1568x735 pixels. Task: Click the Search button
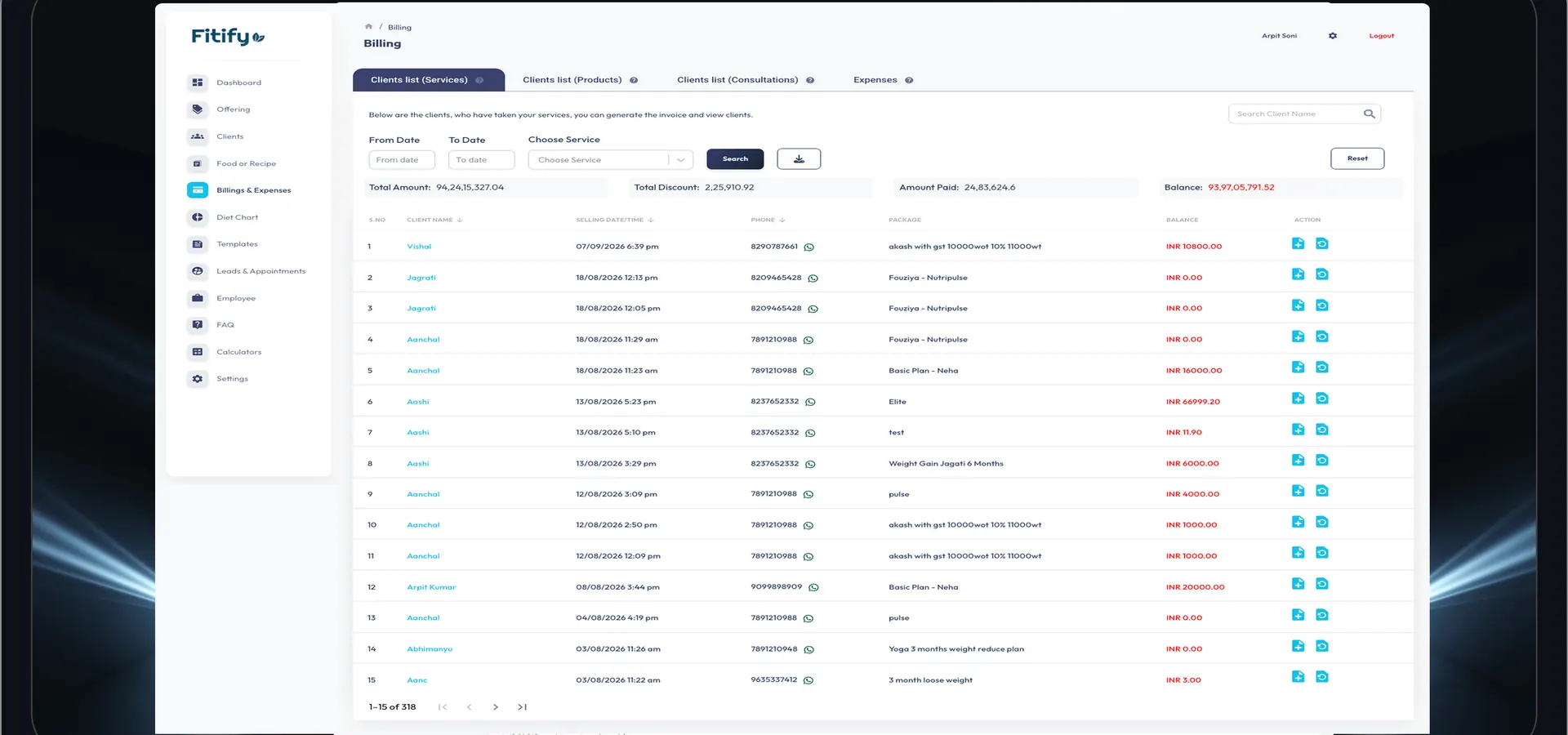point(735,159)
